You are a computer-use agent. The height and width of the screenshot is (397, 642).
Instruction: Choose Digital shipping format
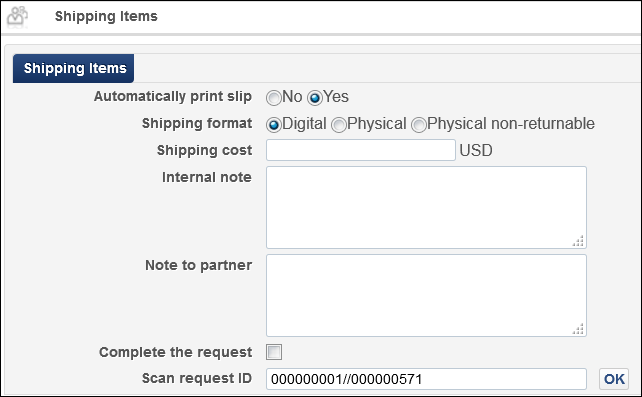(274, 124)
